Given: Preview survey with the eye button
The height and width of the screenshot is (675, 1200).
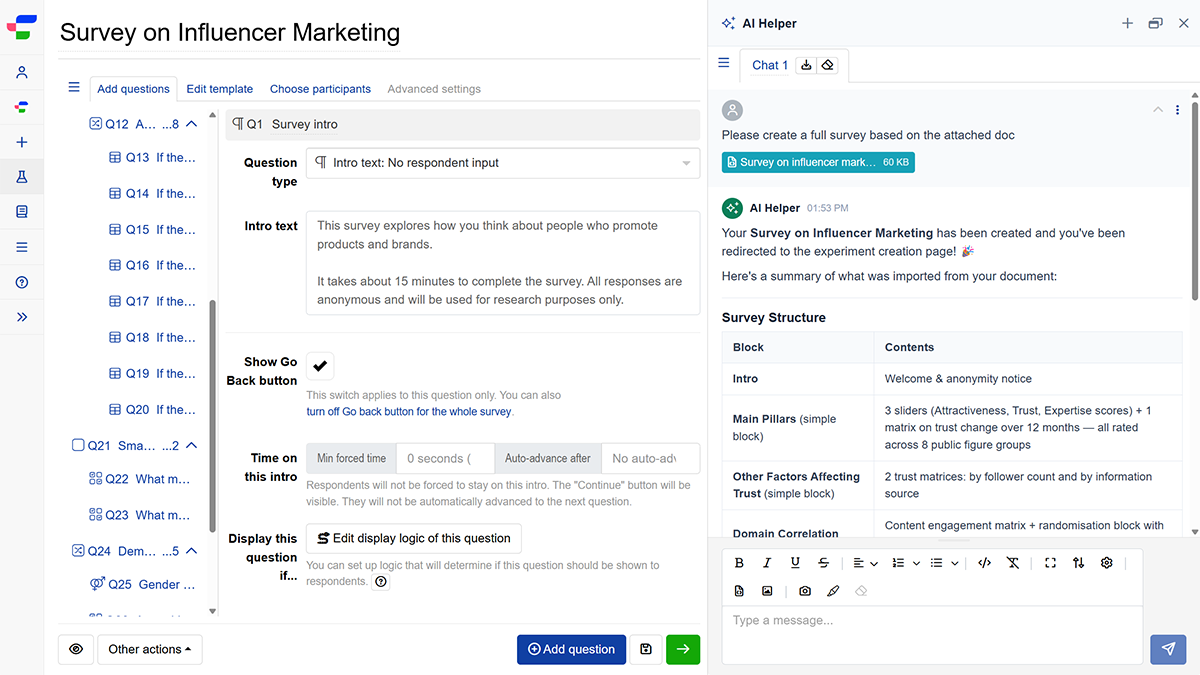Looking at the screenshot, I should [76, 649].
